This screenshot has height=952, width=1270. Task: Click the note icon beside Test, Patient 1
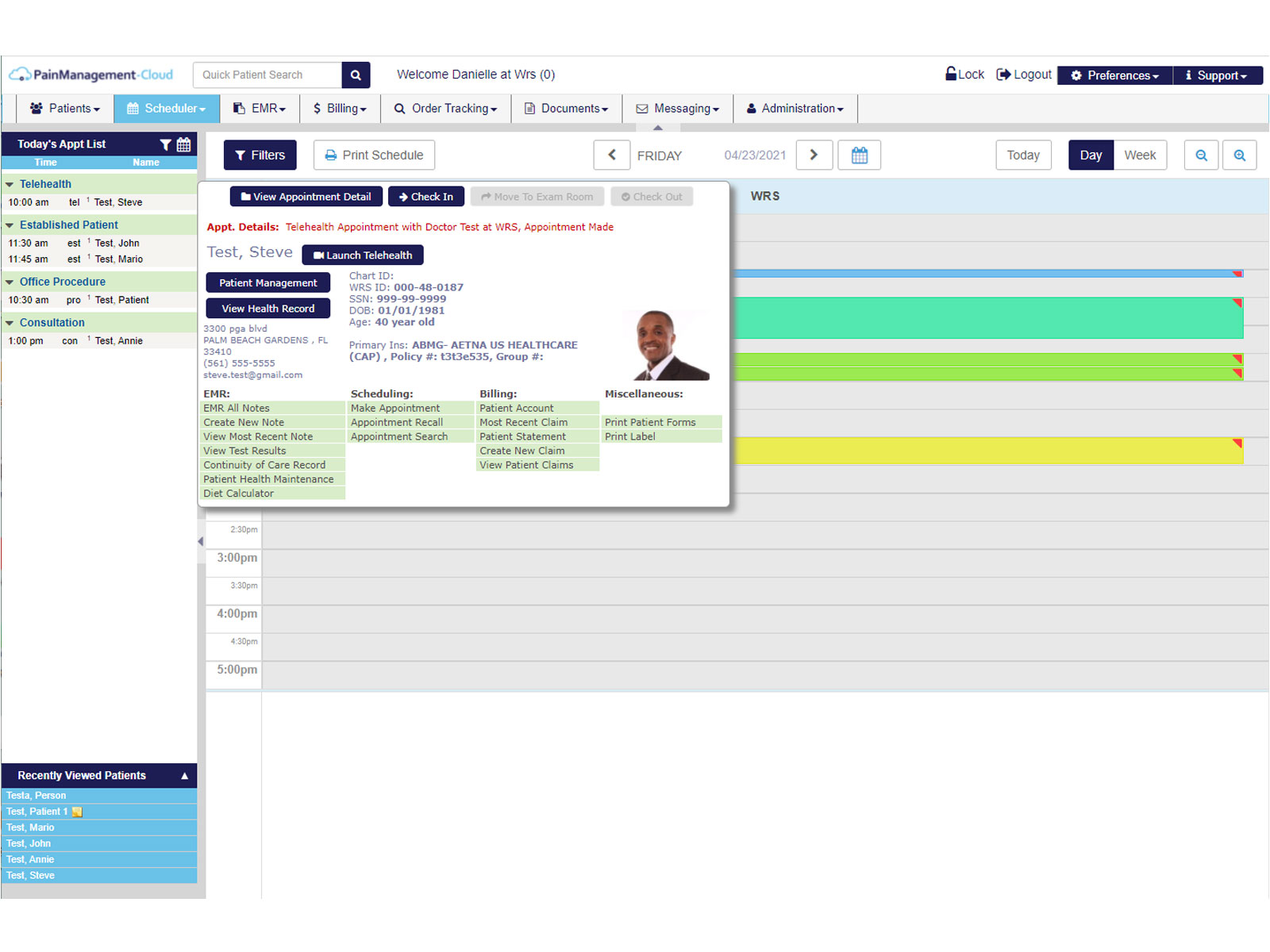coord(77,812)
